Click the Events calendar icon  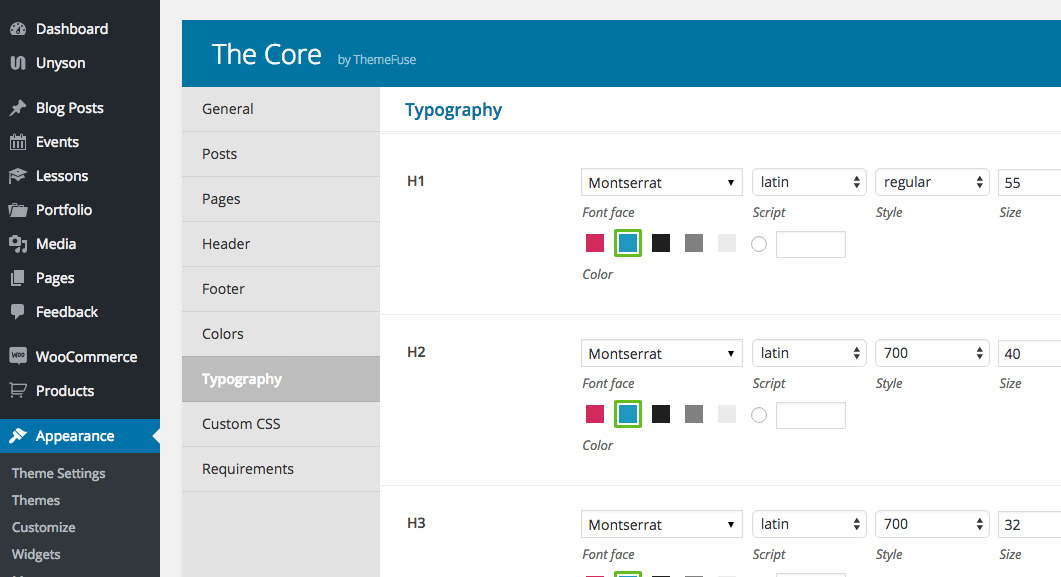tap(18, 142)
